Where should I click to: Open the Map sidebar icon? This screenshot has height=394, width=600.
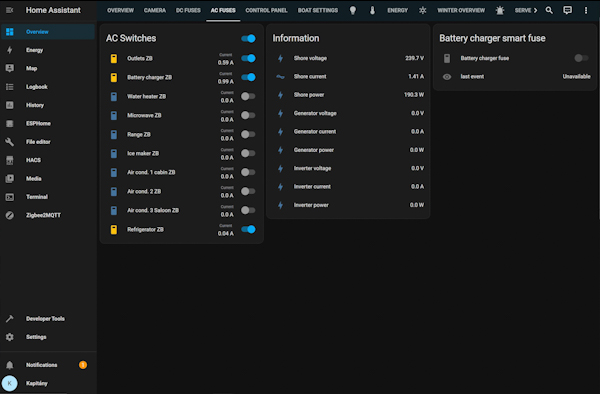10,68
